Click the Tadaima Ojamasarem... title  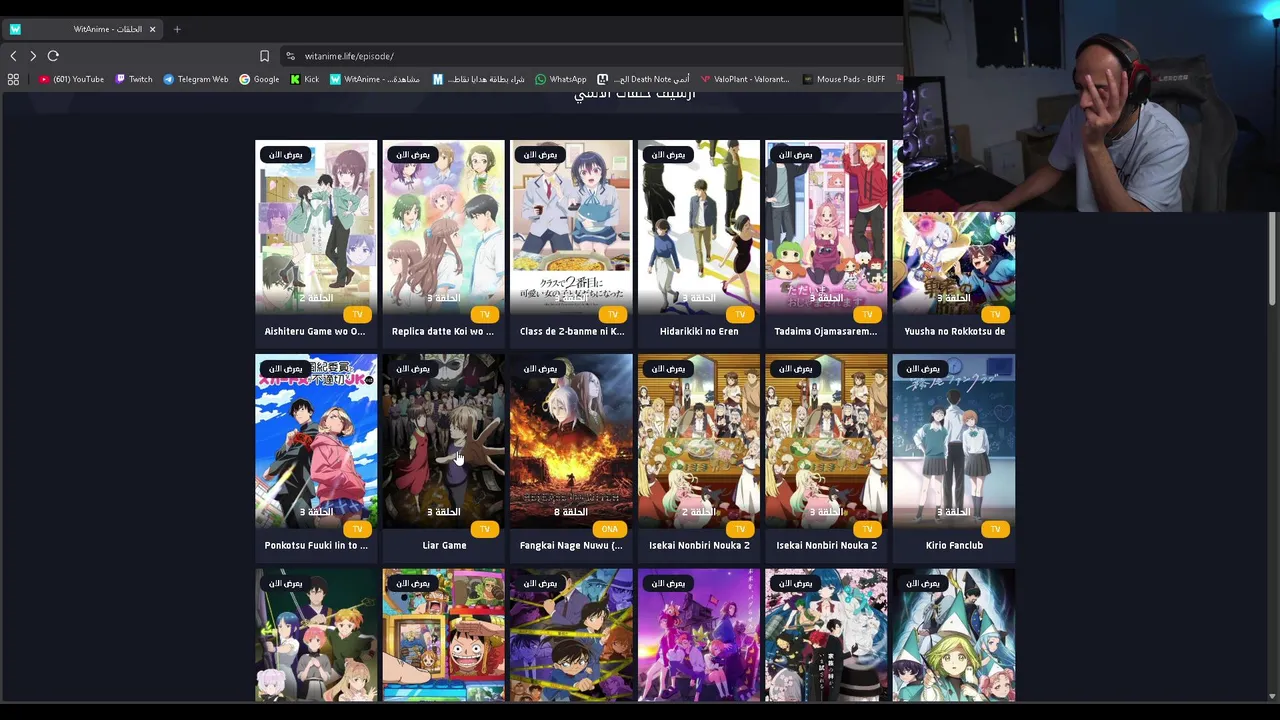tap(826, 331)
